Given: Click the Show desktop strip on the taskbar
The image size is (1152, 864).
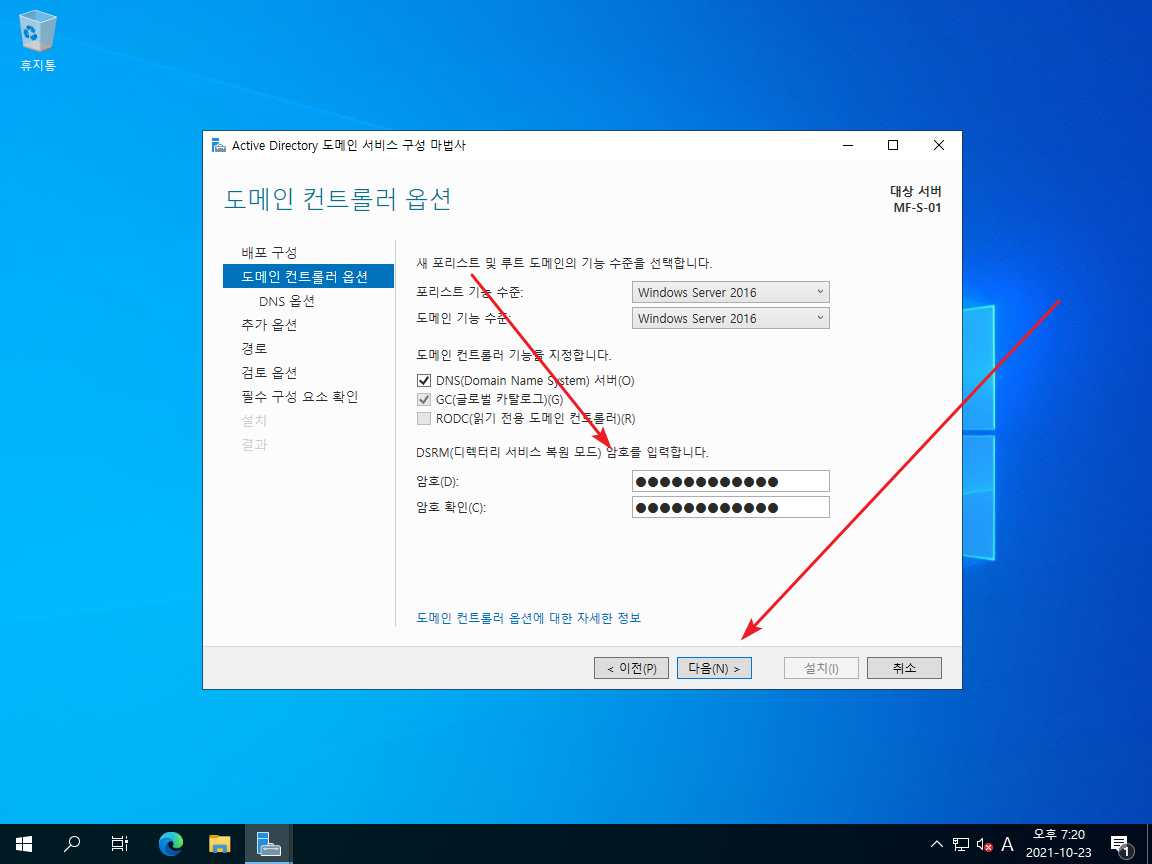Looking at the screenshot, I should click(1149, 844).
